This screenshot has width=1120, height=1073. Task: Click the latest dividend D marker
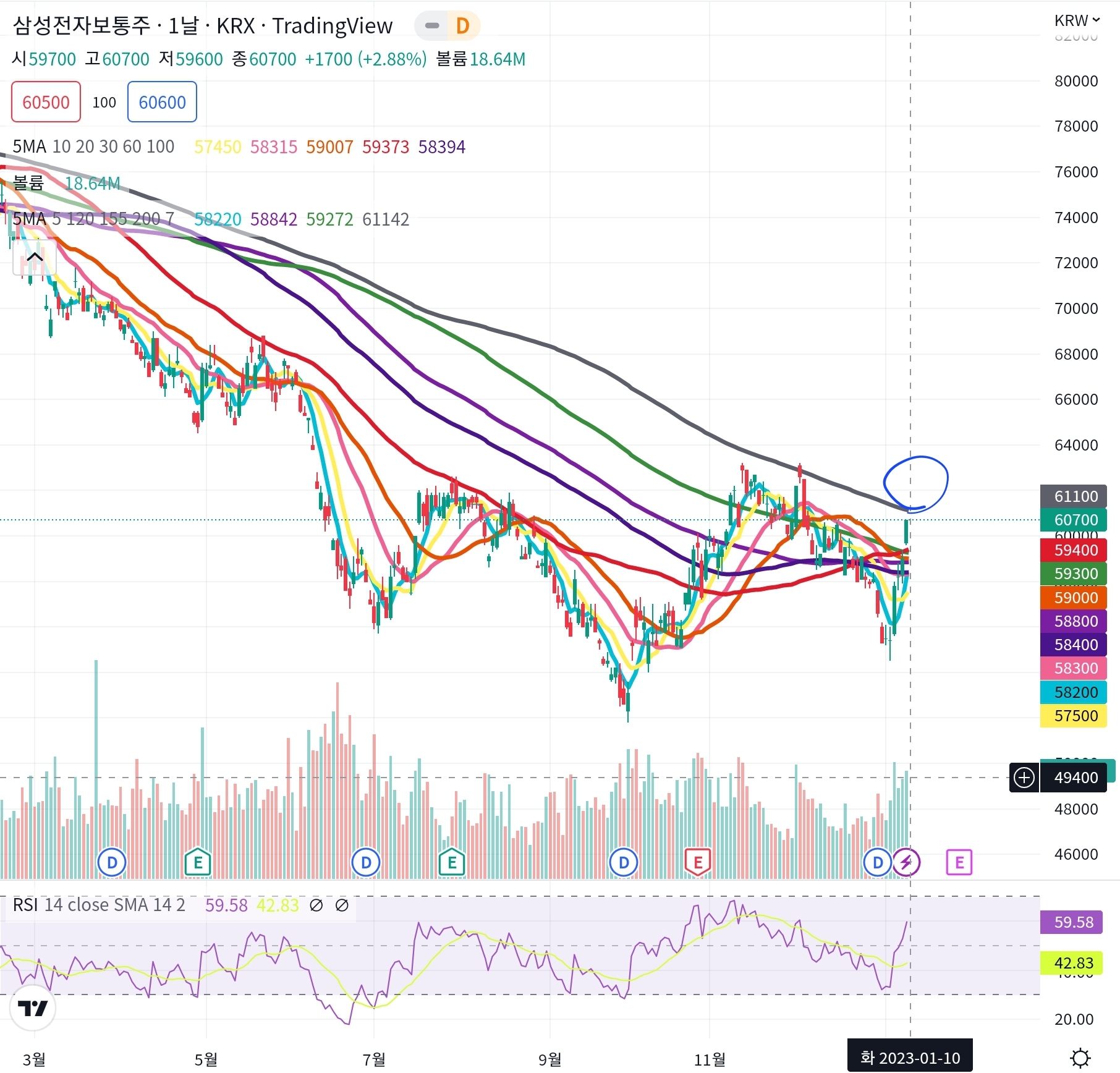tap(878, 862)
